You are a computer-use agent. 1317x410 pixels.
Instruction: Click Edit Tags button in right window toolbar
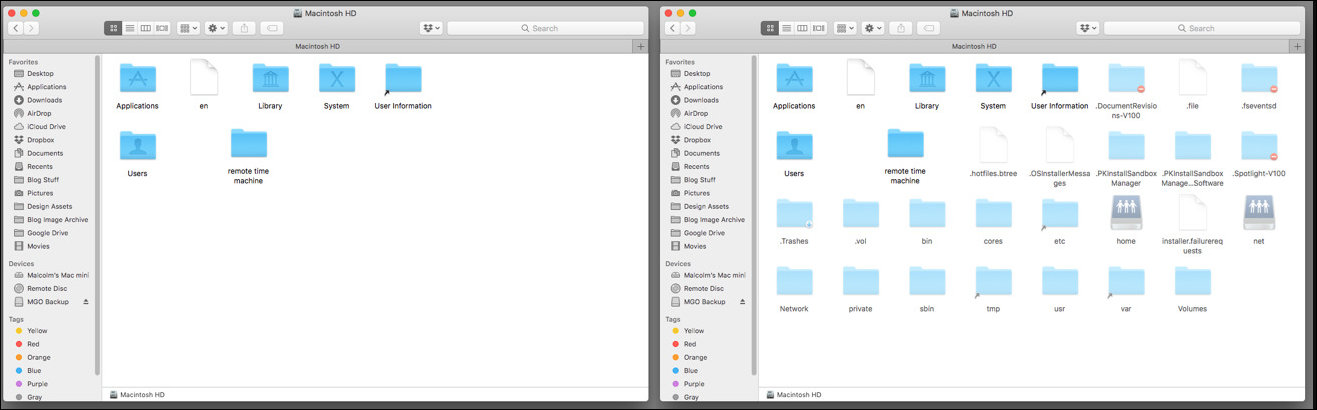pyautogui.click(x=929, y=28)
